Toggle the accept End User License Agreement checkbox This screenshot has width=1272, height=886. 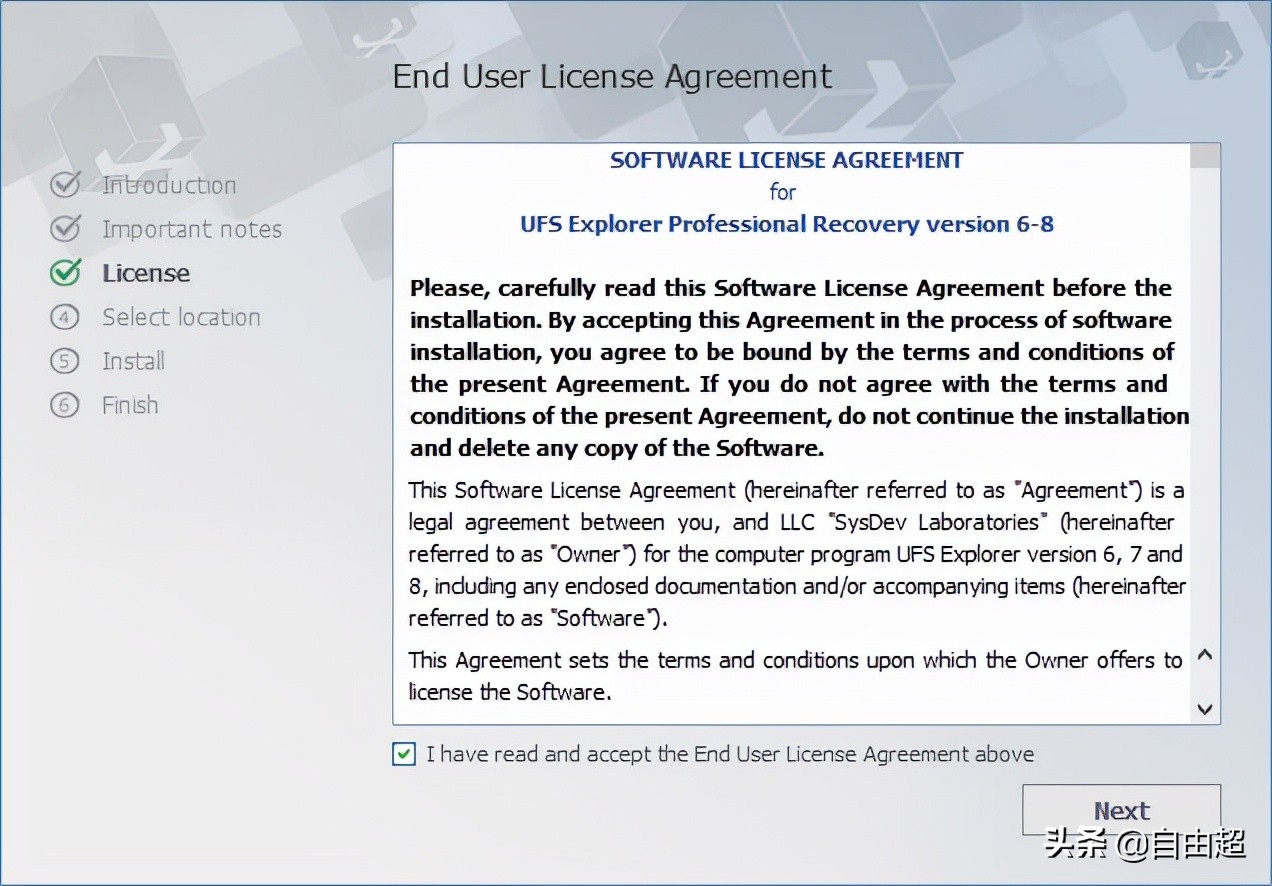click(404, 754)
